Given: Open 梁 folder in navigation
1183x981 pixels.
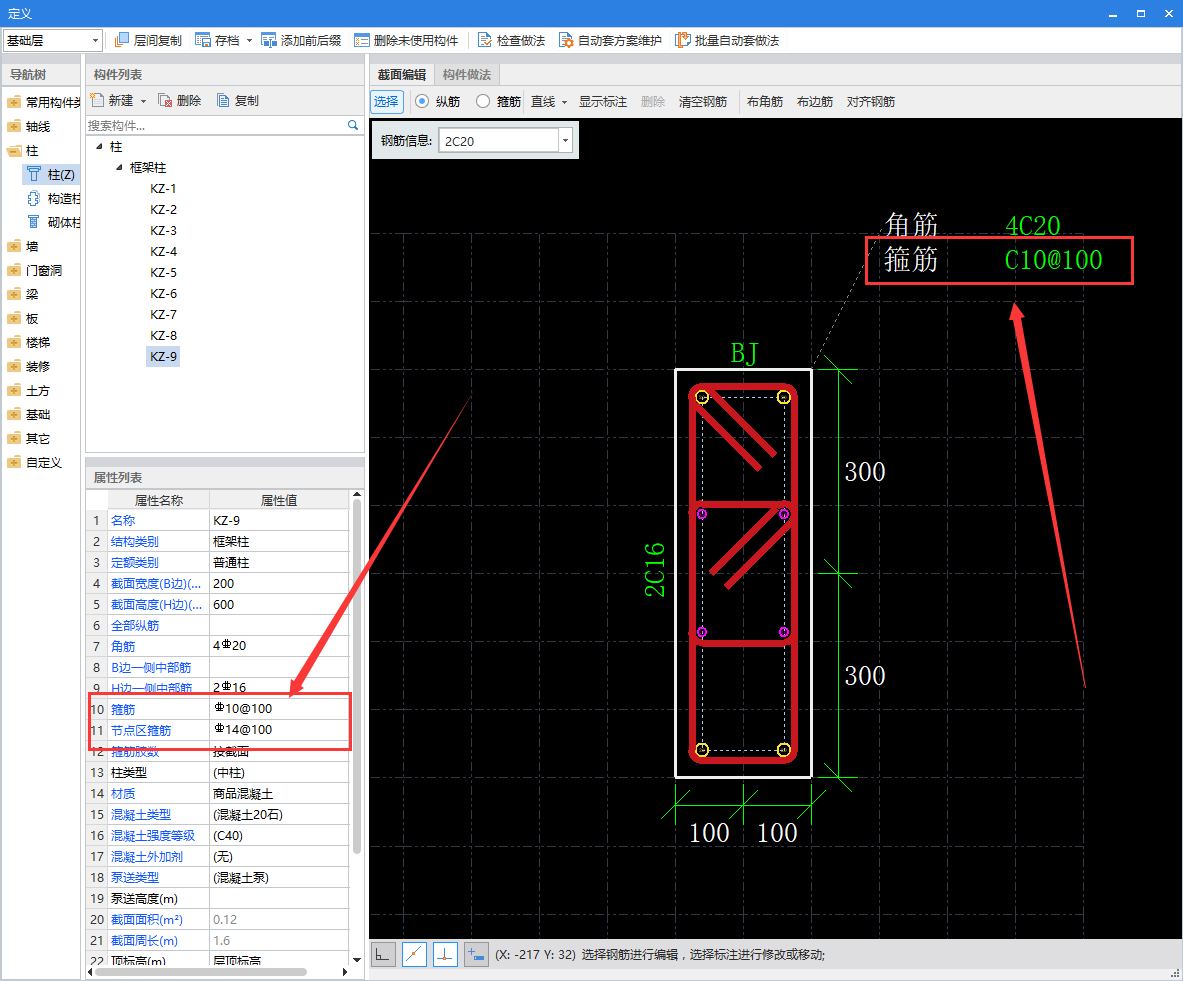Looking at the screenshot, I should (14, 294).
